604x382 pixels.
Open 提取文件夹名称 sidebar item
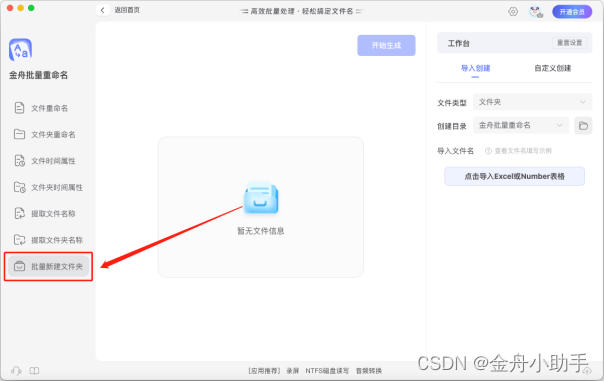click(x=48, y=240)
